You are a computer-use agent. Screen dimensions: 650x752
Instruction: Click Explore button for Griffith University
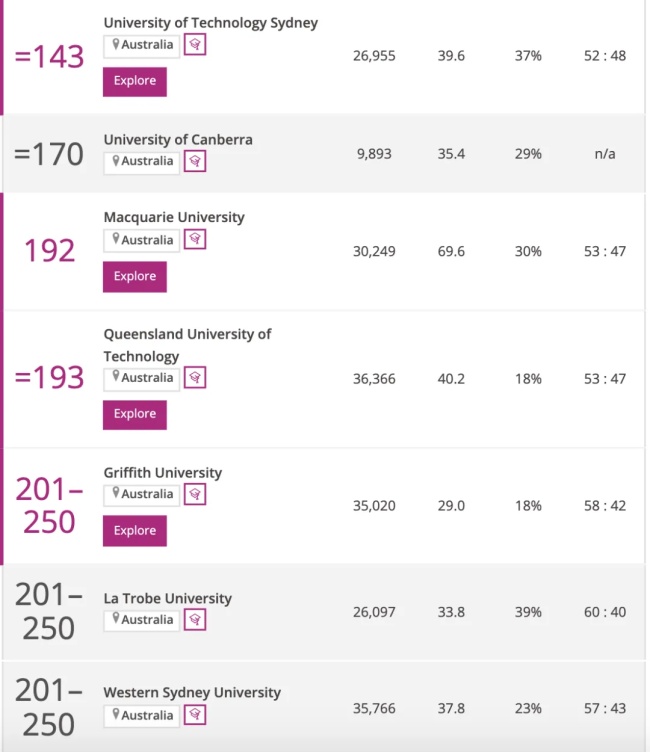pyautogui.click(x=135, y=531)
